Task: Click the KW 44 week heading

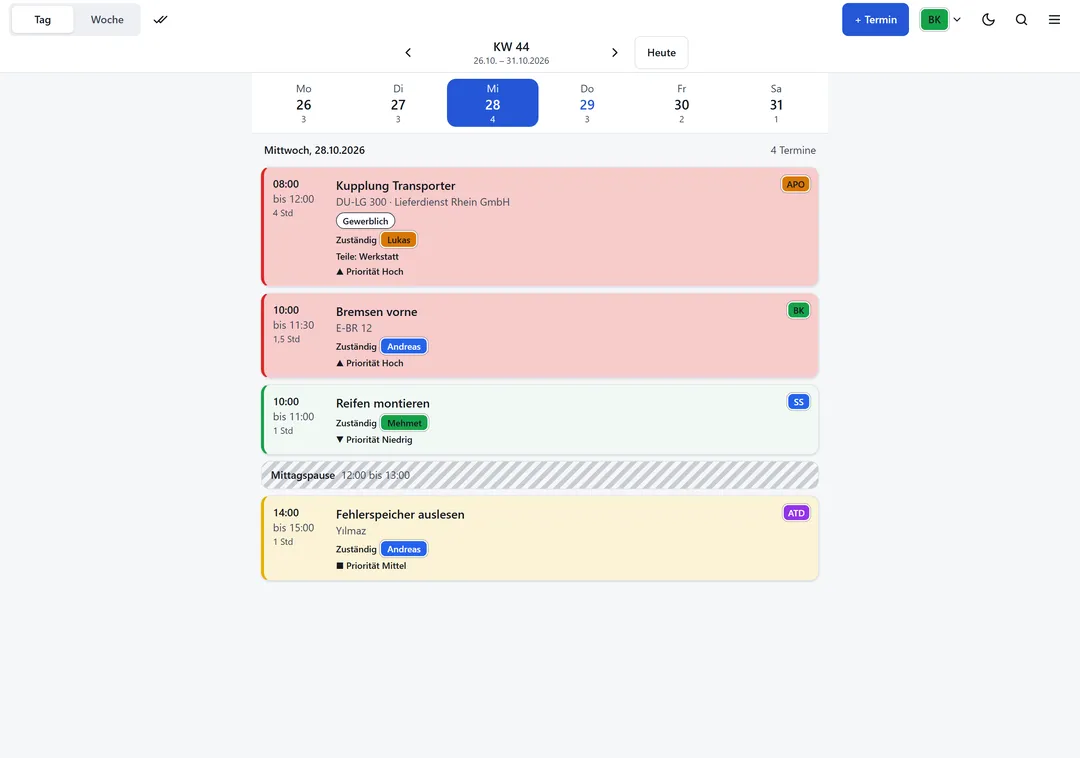Action: [511, 47]
